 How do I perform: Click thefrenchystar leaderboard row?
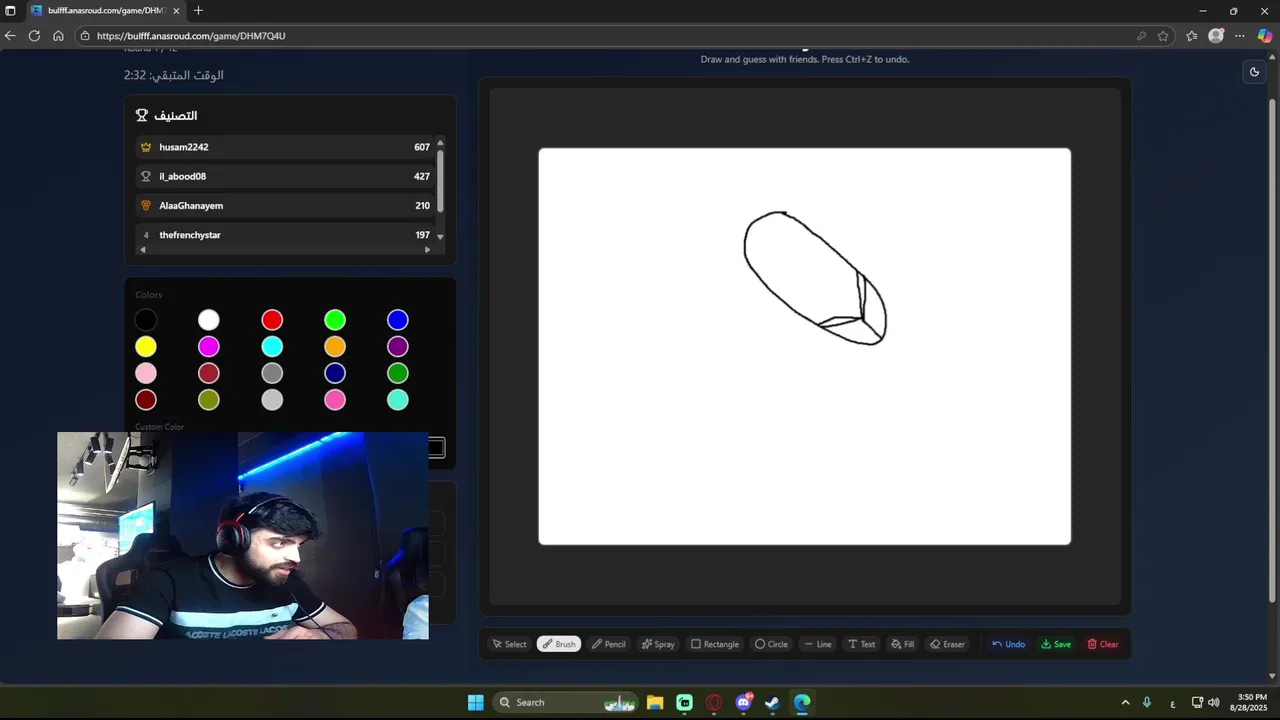coord(284,235)
